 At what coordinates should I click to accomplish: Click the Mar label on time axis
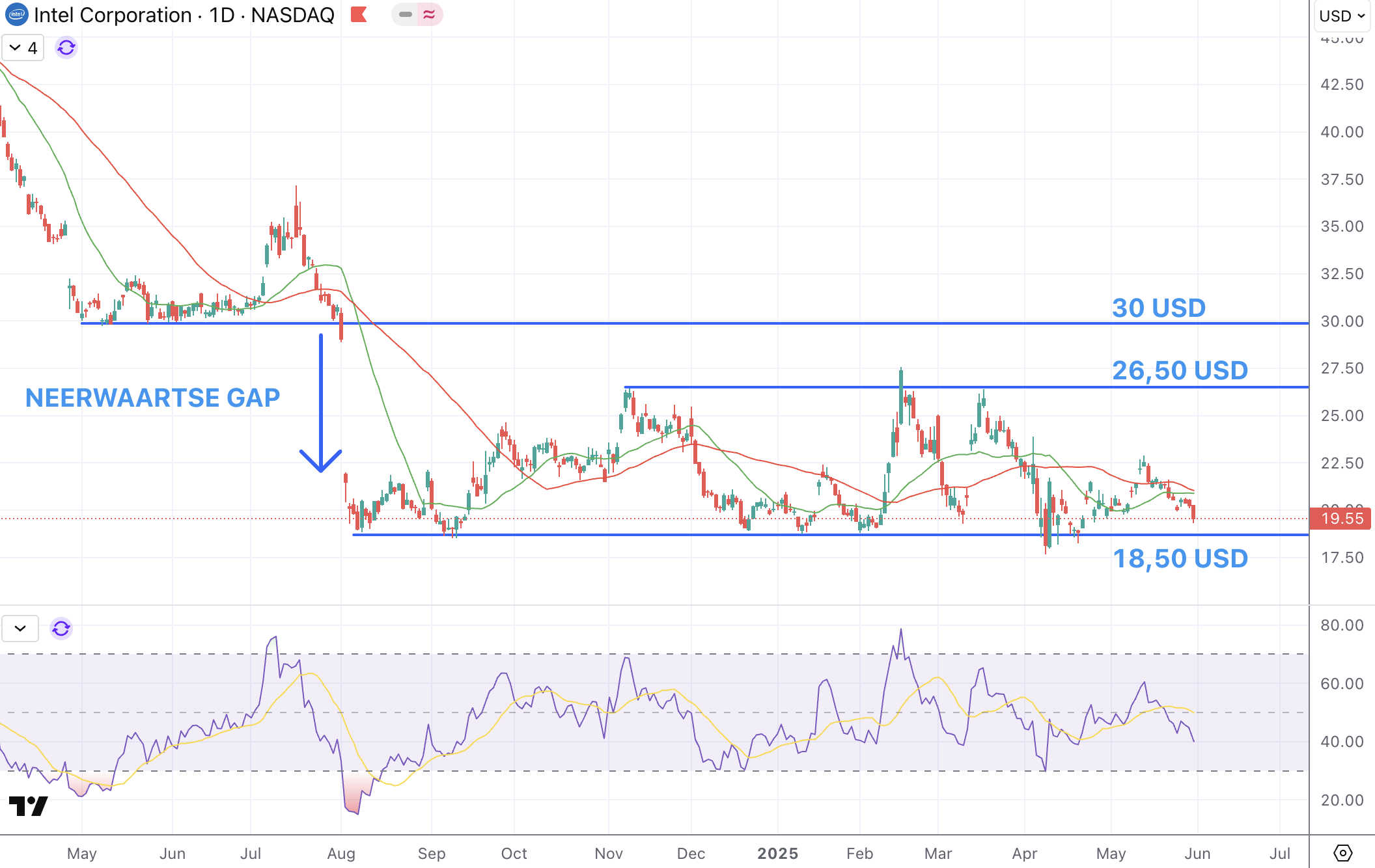coord(938,853)
